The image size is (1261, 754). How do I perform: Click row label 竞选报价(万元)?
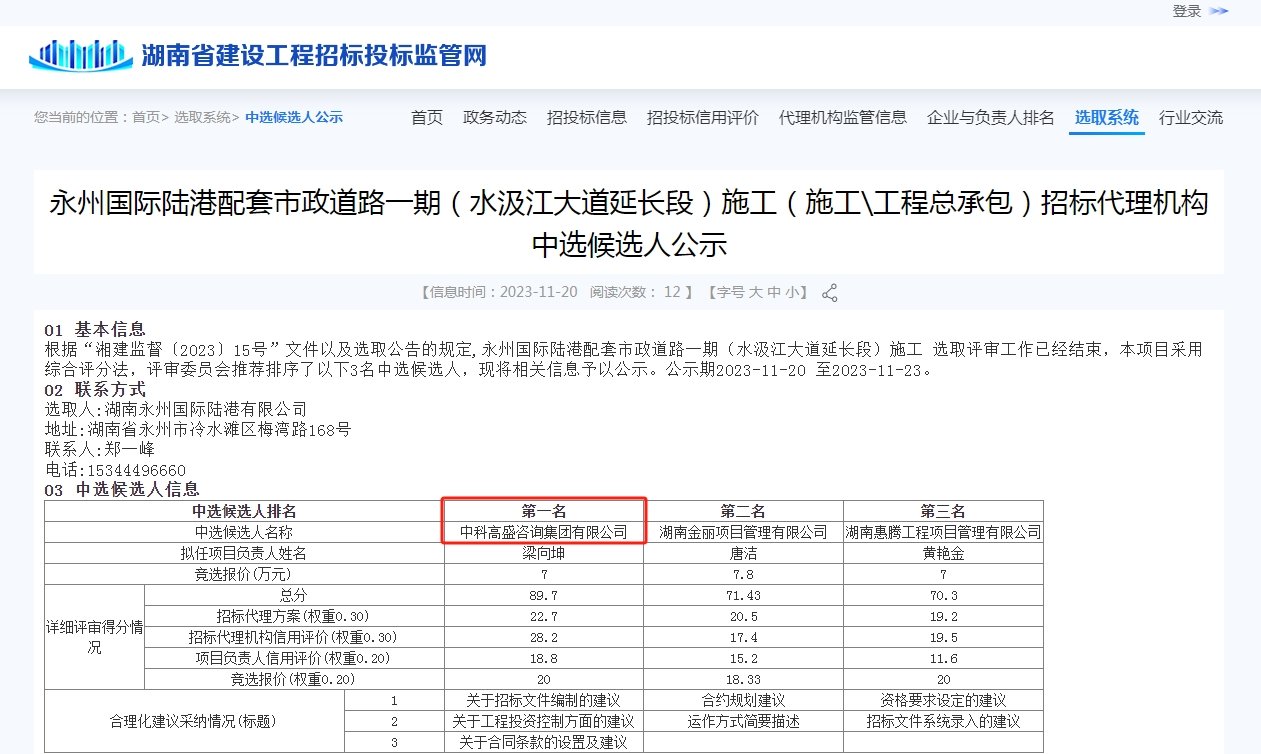244,574
